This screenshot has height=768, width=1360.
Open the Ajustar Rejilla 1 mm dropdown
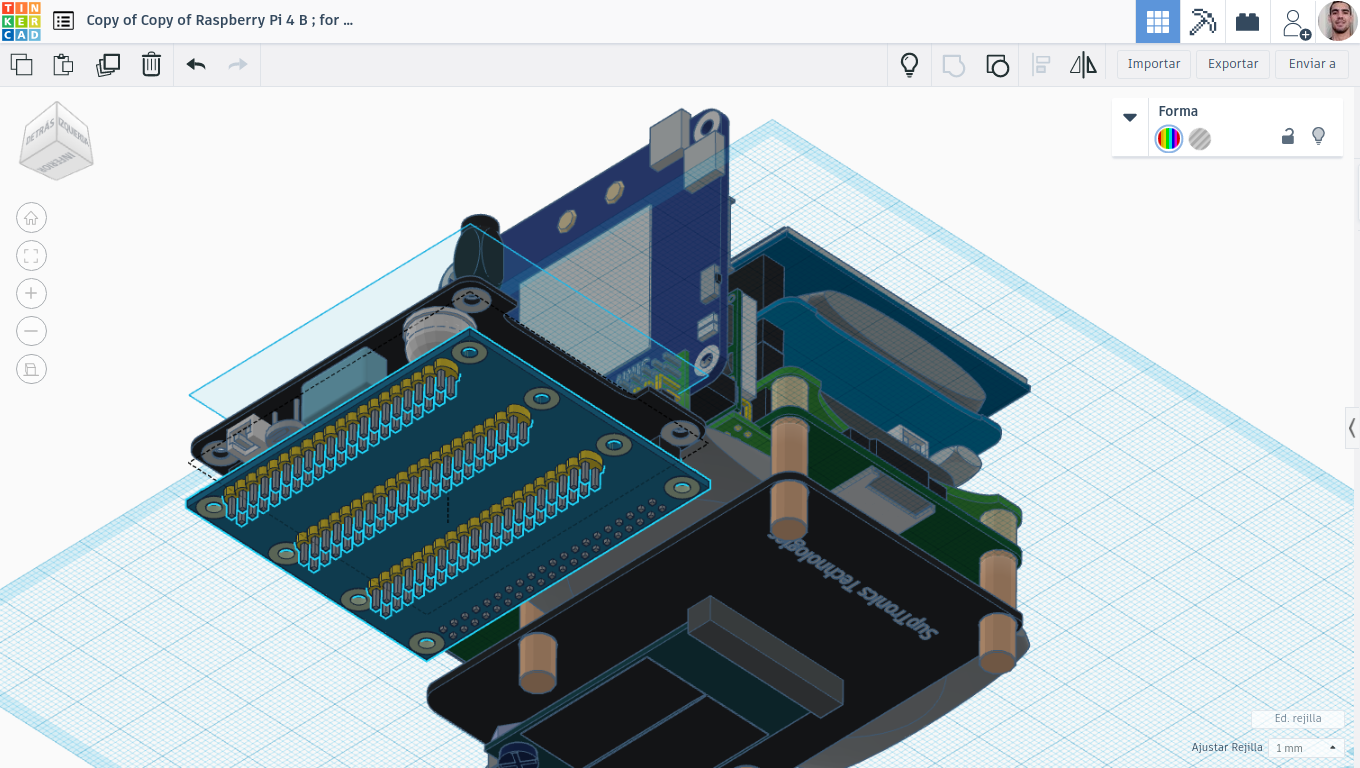(x=1305, y=748)
